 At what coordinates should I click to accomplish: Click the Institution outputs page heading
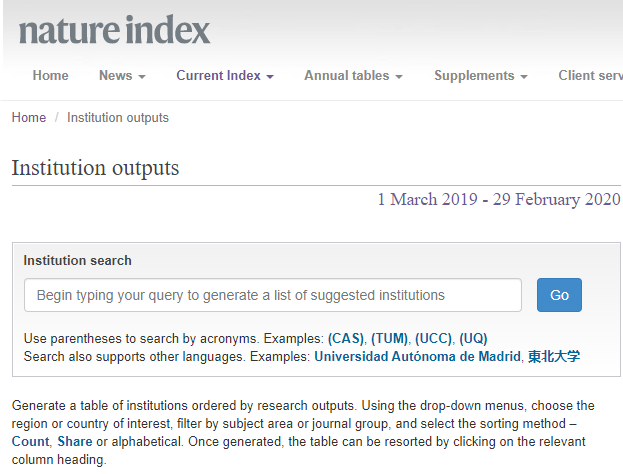(x=95, y=168)
